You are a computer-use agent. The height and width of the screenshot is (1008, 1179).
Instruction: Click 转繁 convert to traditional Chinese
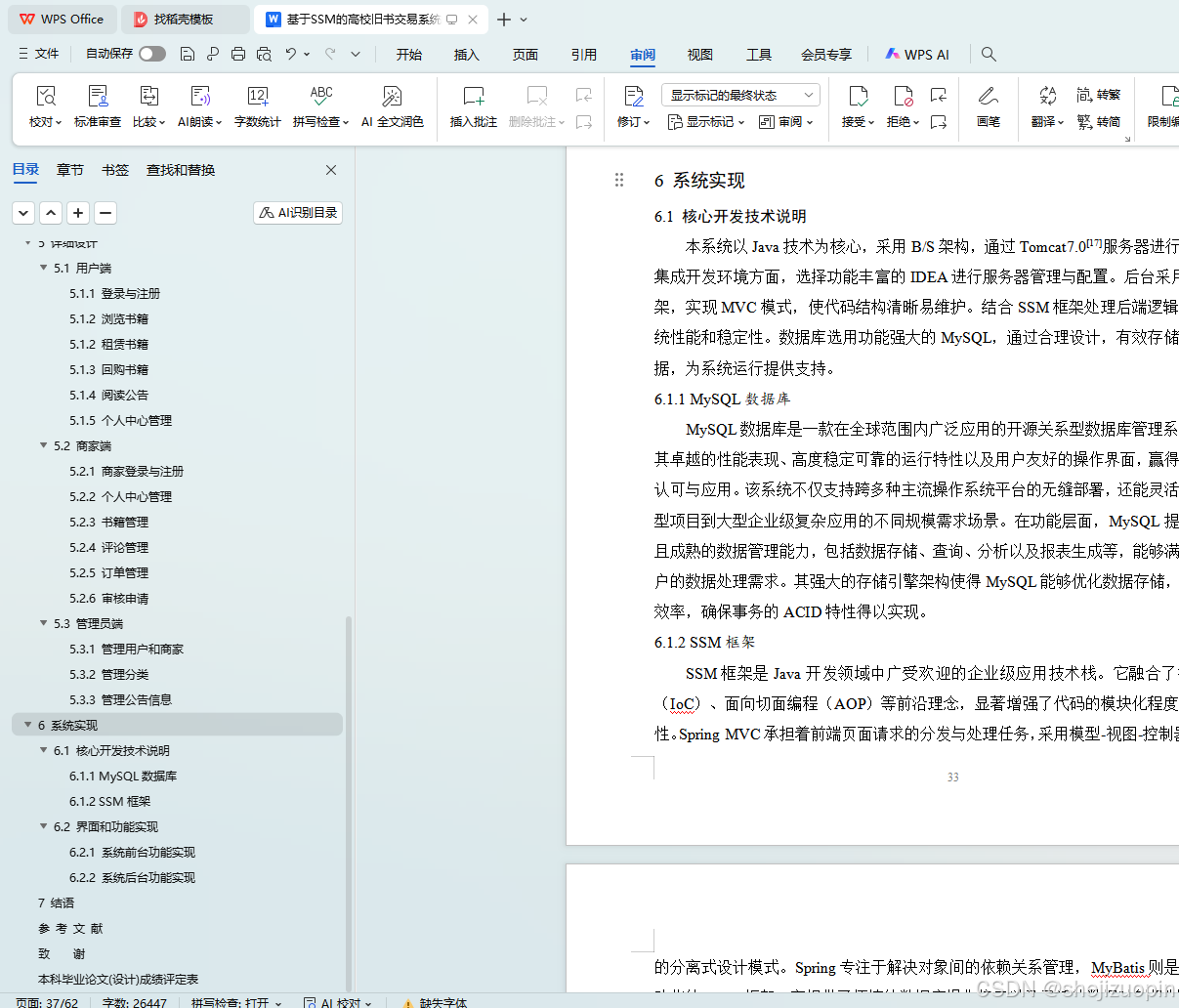pos(1099,95)
